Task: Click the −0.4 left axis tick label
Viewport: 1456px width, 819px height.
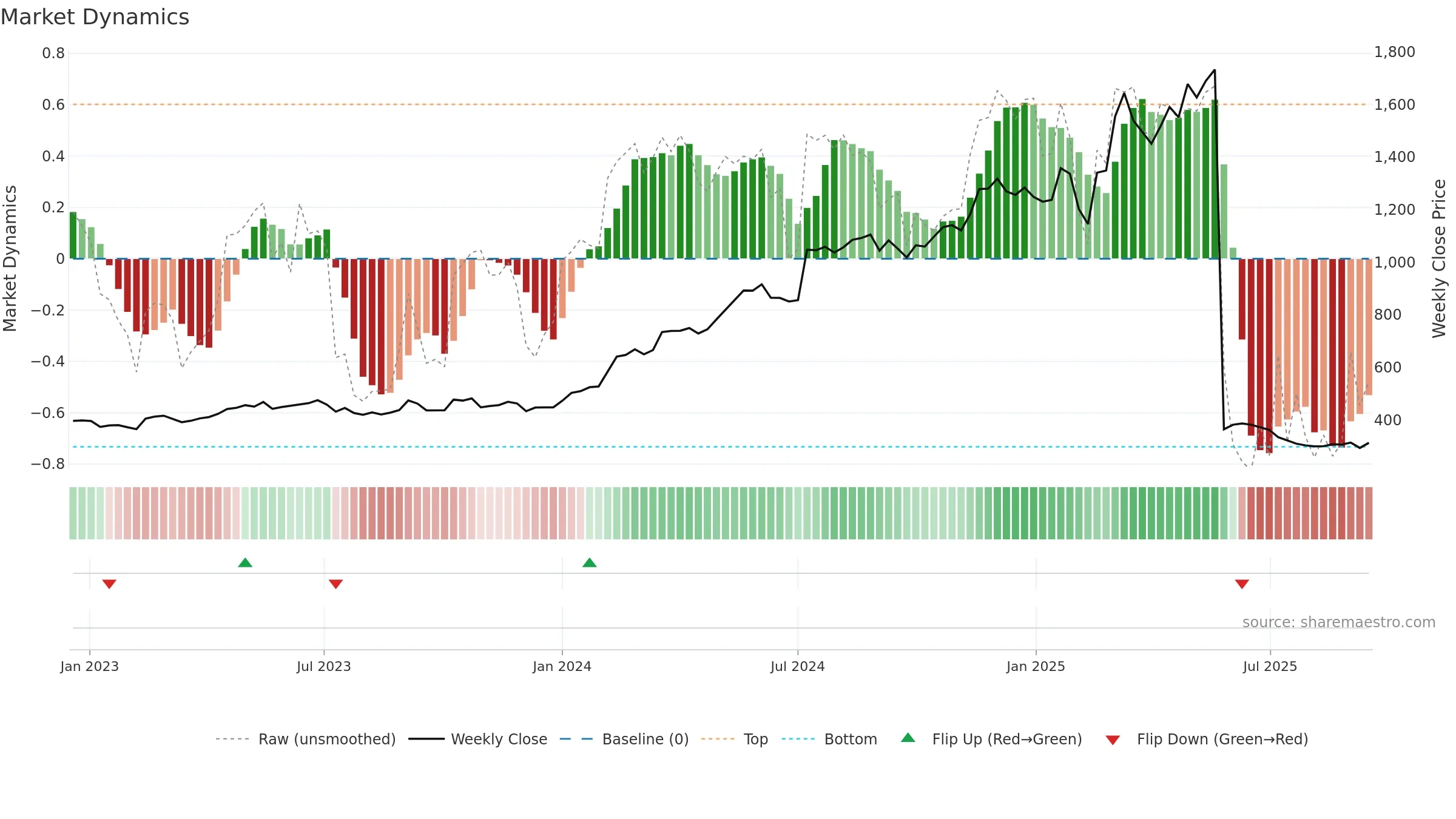Action: coord(48,362)
